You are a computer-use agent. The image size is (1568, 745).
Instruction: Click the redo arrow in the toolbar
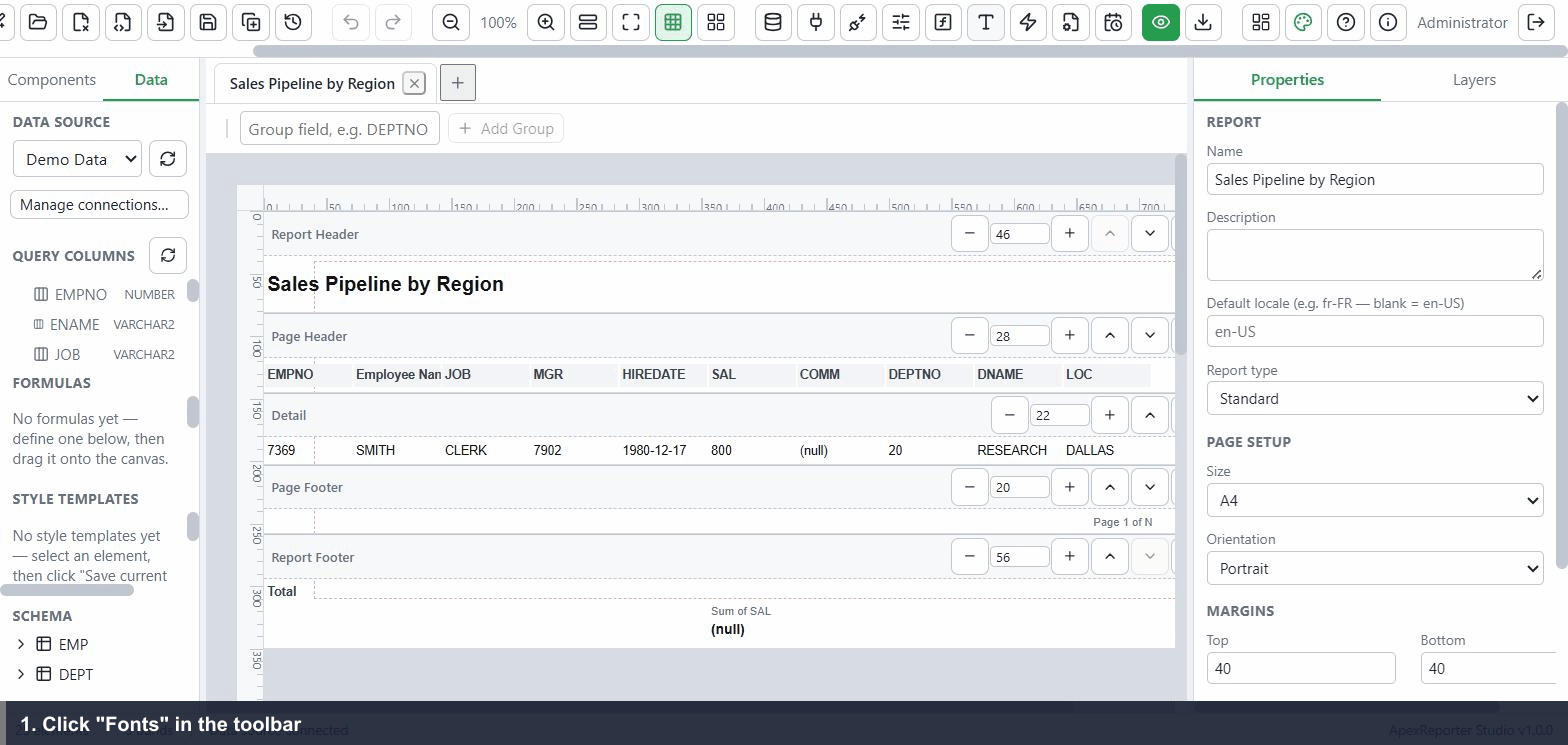393,22
